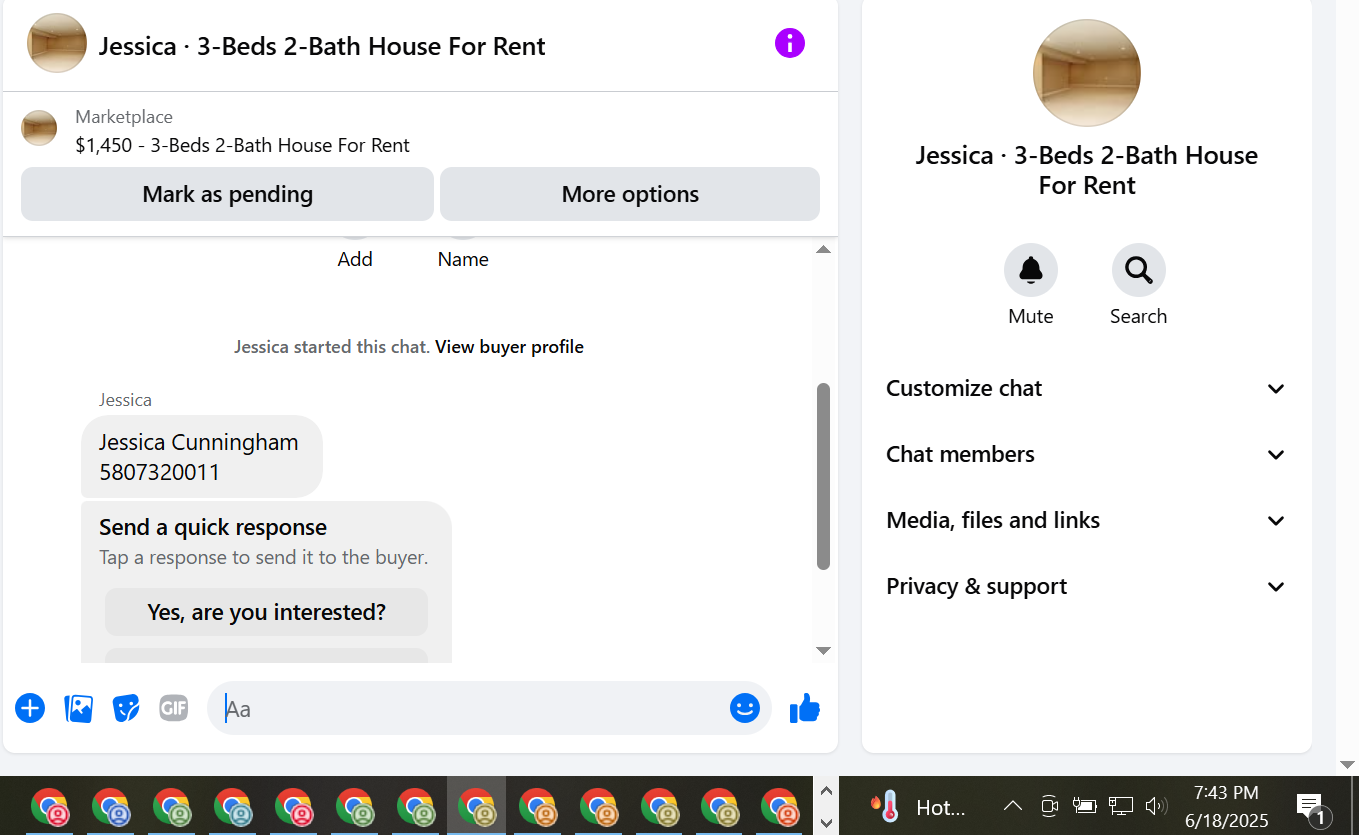
Task: Open the Windows notification center icon
Action: 1311,807
